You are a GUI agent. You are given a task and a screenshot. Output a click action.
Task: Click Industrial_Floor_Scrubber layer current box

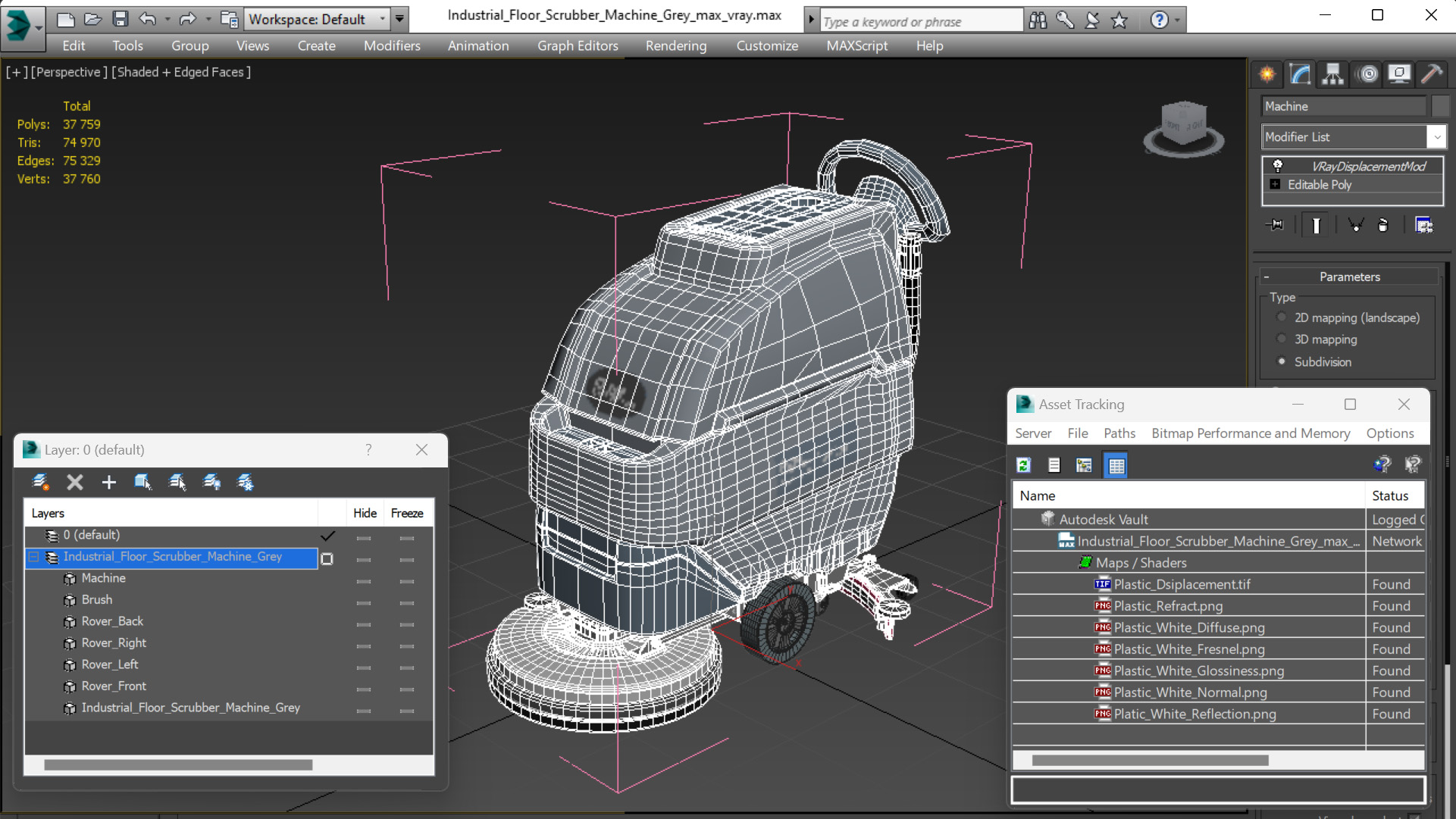click(x=327, y=558)
